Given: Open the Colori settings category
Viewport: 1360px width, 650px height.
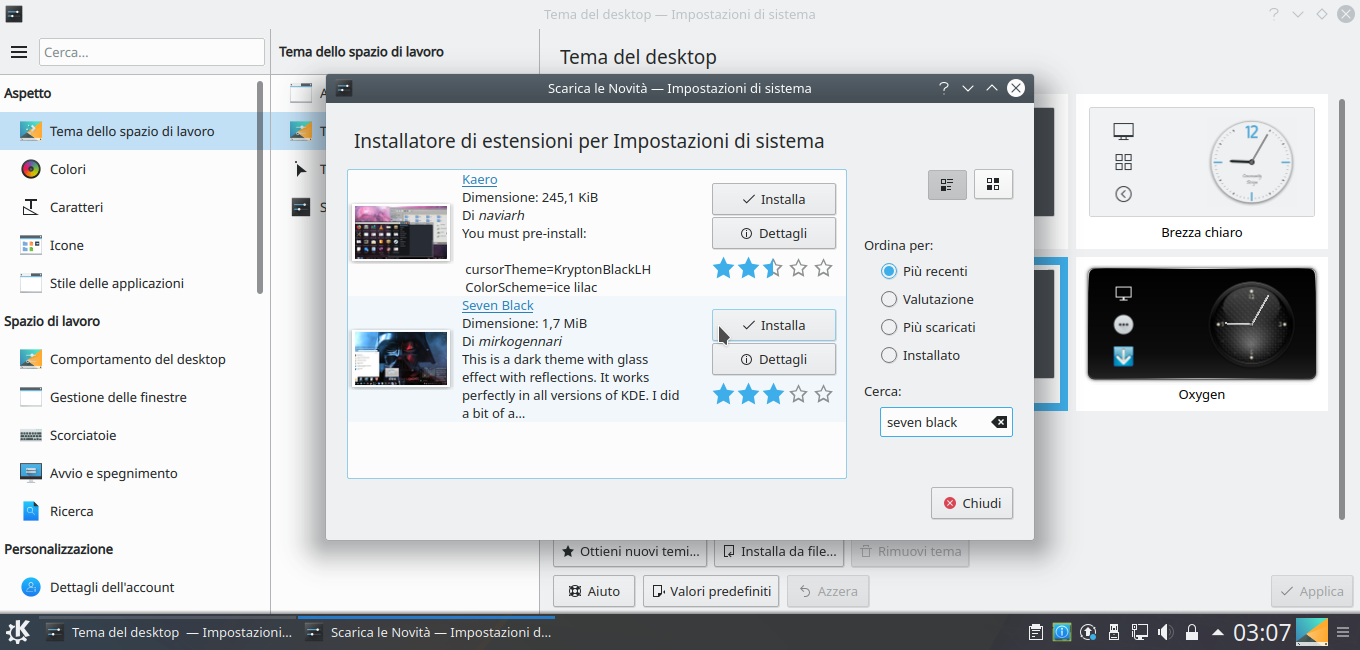Looking at the screenshot, I should click(x=128, y=169).
